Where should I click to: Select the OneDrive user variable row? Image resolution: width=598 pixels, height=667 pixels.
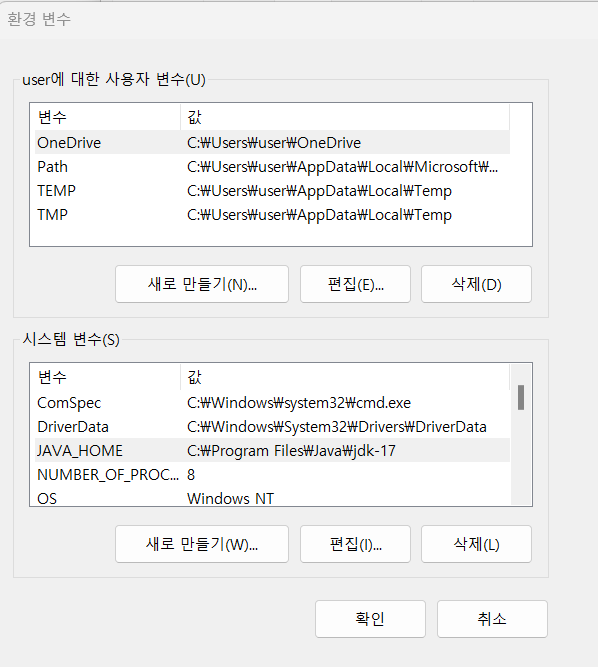(272, 143)
